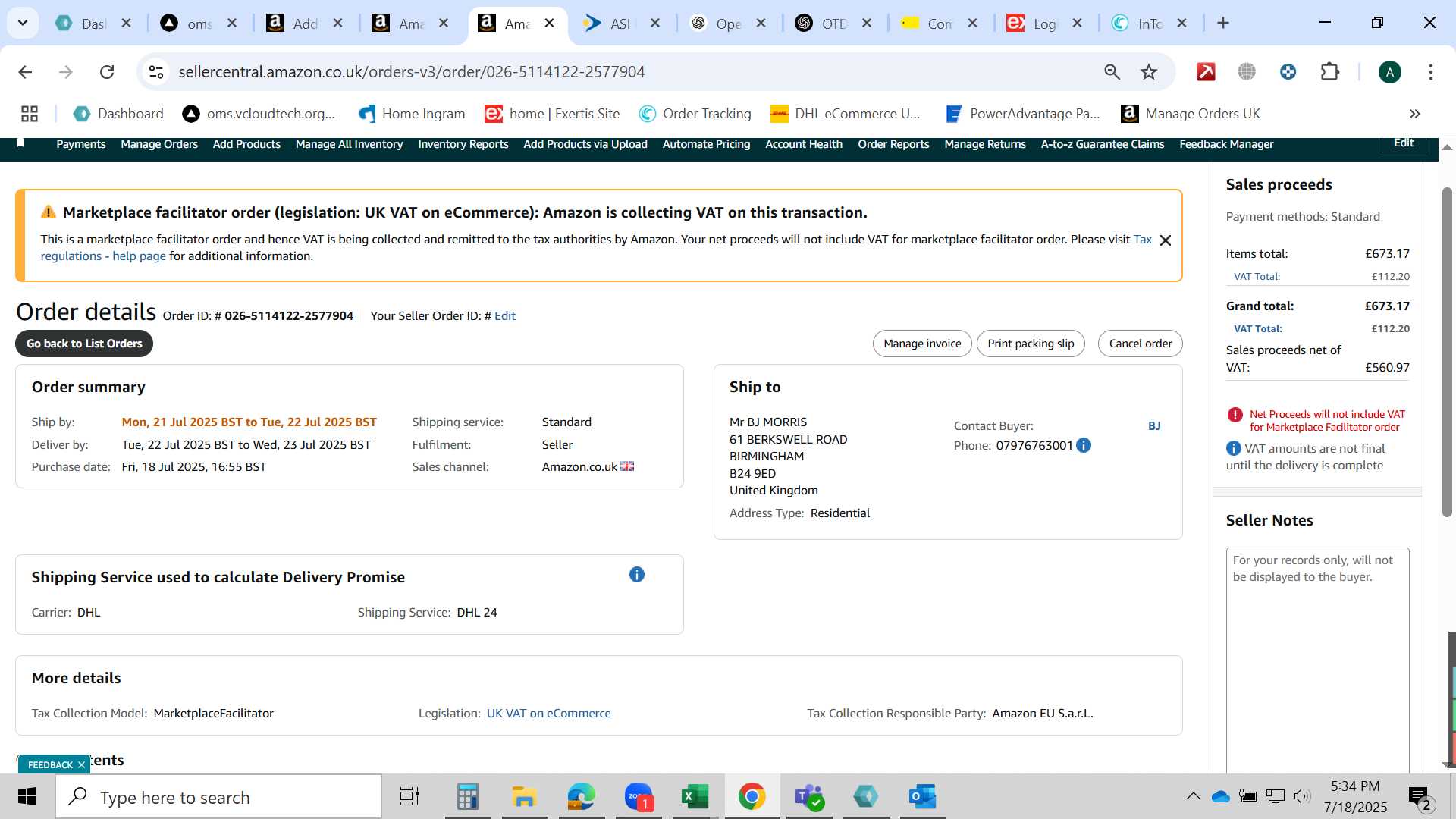
Task: Open Calculator from the taskbar
Action: point(468,797)
